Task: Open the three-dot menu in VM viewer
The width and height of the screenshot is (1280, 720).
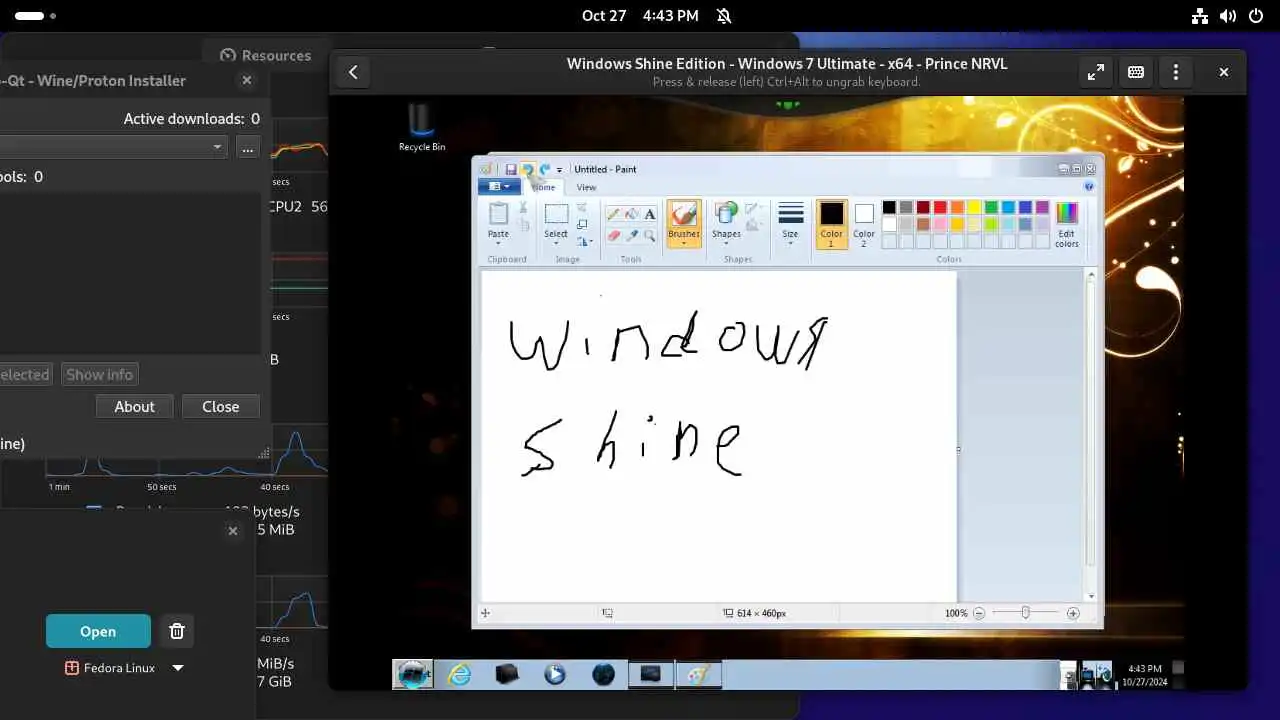Action: [x=1176, y=72]
